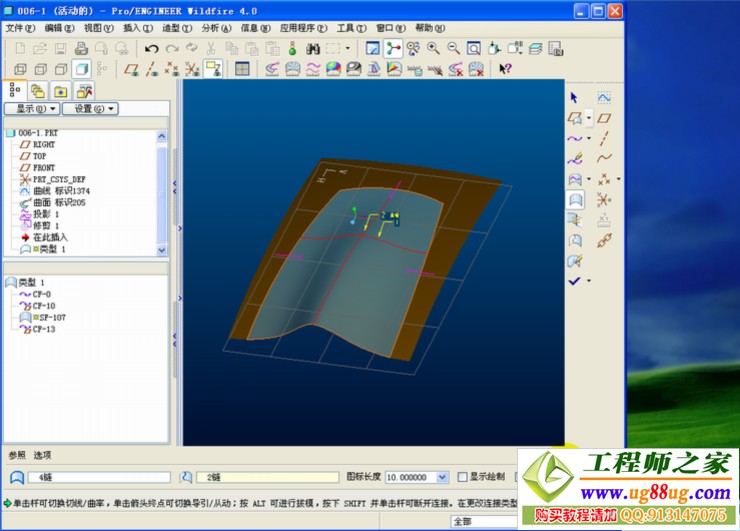Click the shaded model display icon
740x531 pixels.
pos(81,69)
